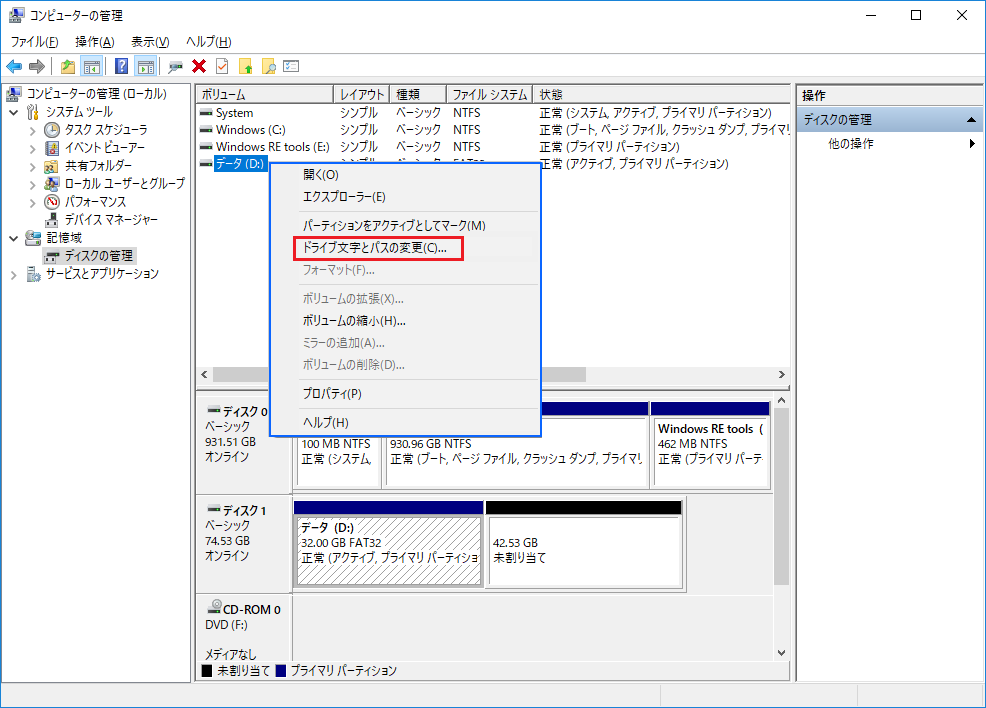Select デバイス マネージャー in the tree

click(110, 220)
